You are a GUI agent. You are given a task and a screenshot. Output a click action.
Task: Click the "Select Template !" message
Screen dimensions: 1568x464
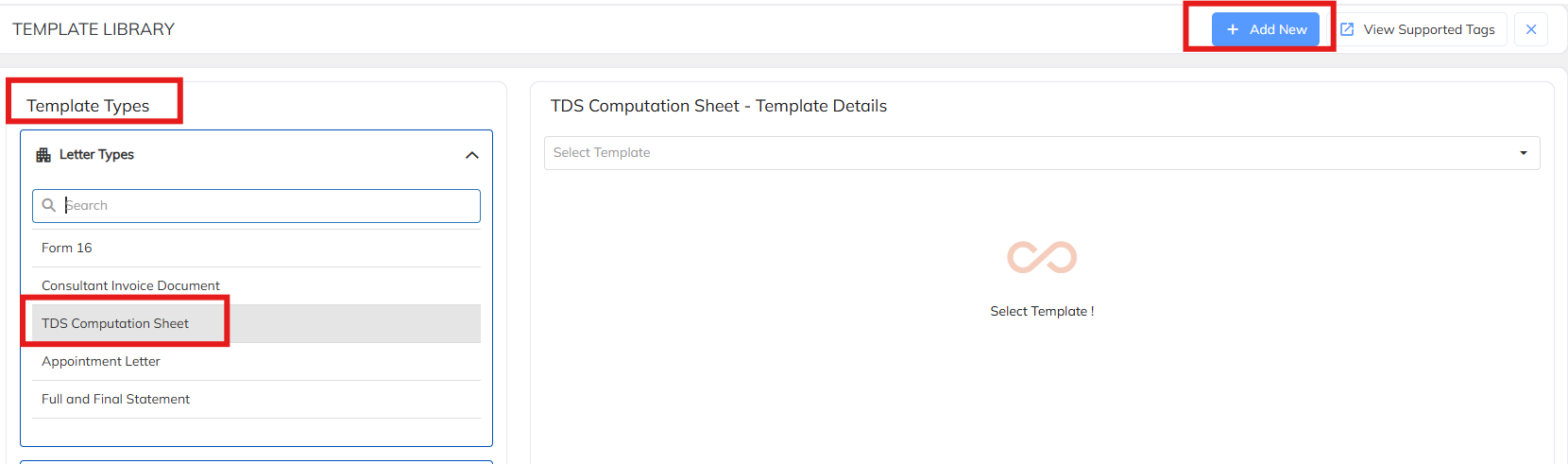pos(1042,311)
